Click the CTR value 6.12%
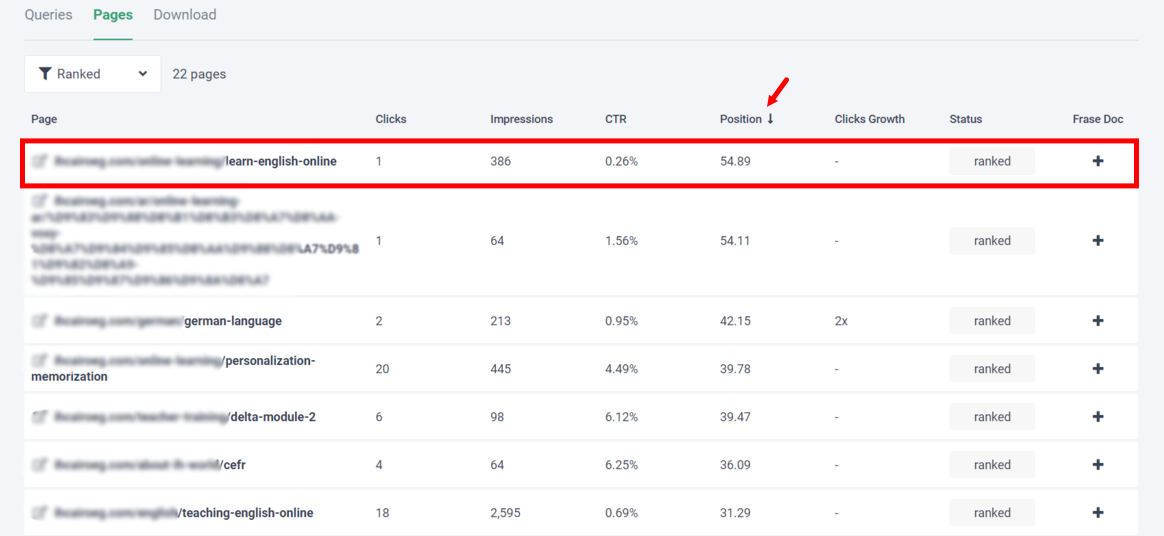 point(621,417)
